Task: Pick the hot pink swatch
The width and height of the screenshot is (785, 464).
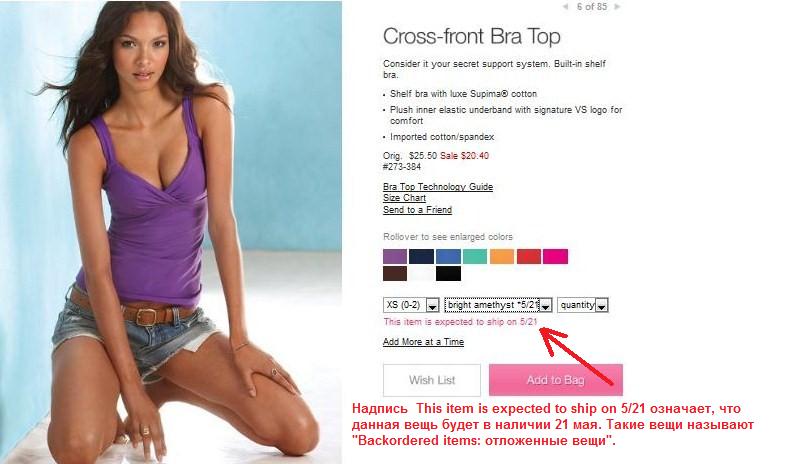Action: pos(556,256)
